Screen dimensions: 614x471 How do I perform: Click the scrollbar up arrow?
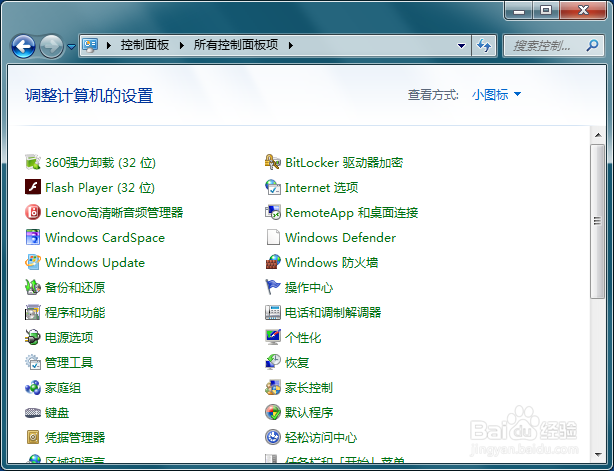click(598, 135)
